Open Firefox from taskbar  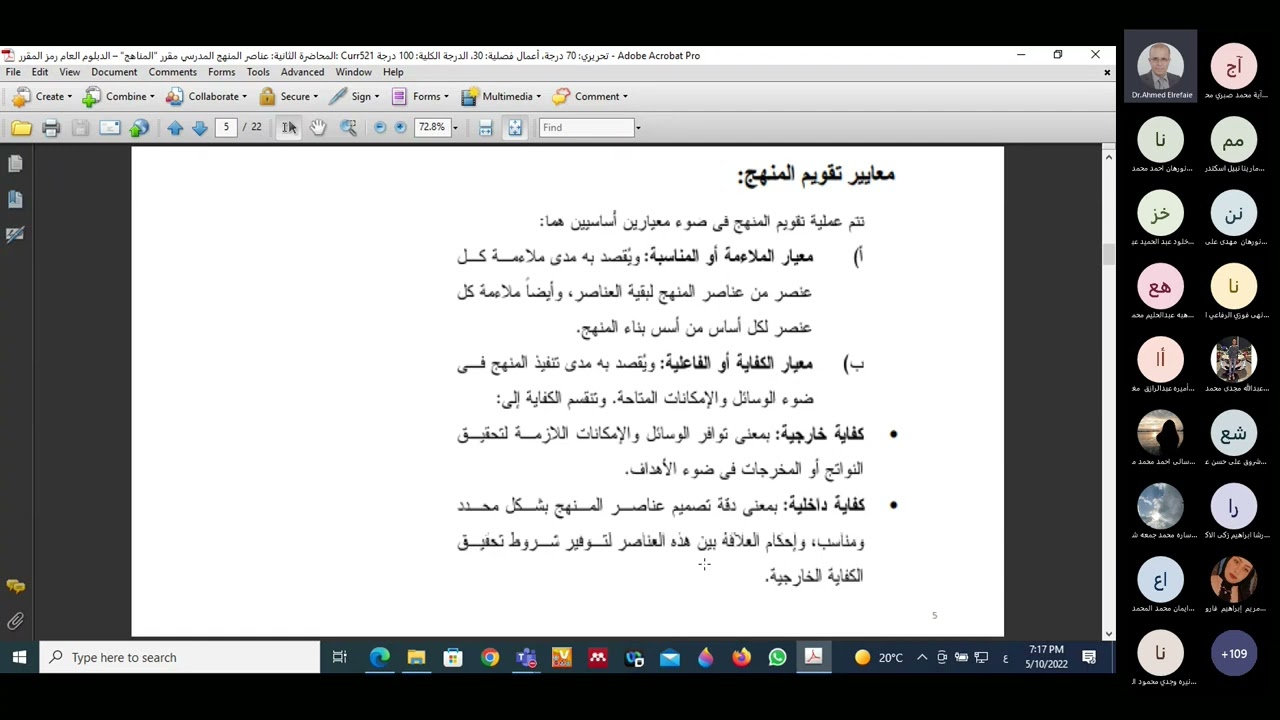pyautogui.click(x=742, y=657)
